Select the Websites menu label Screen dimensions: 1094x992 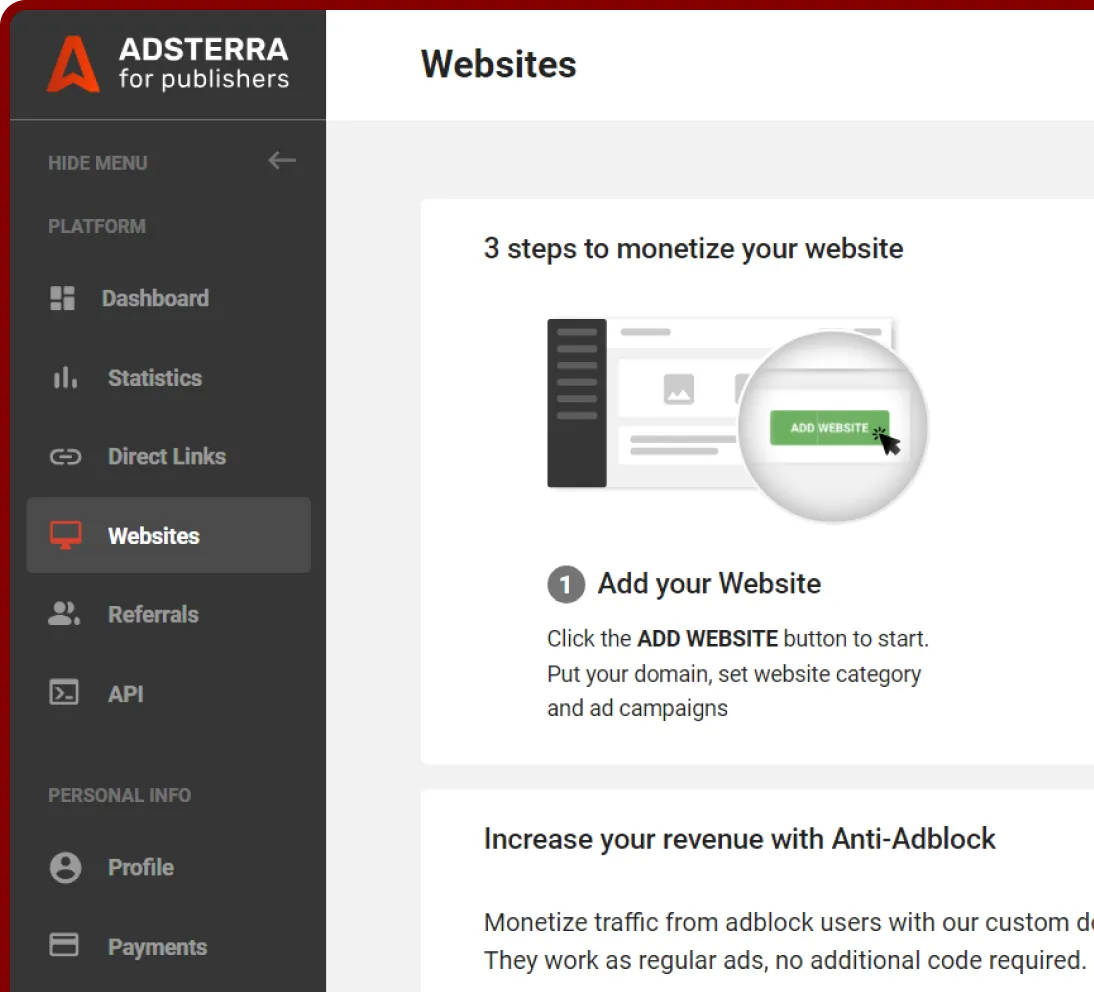pyautogui.click(x=154, y=536)
